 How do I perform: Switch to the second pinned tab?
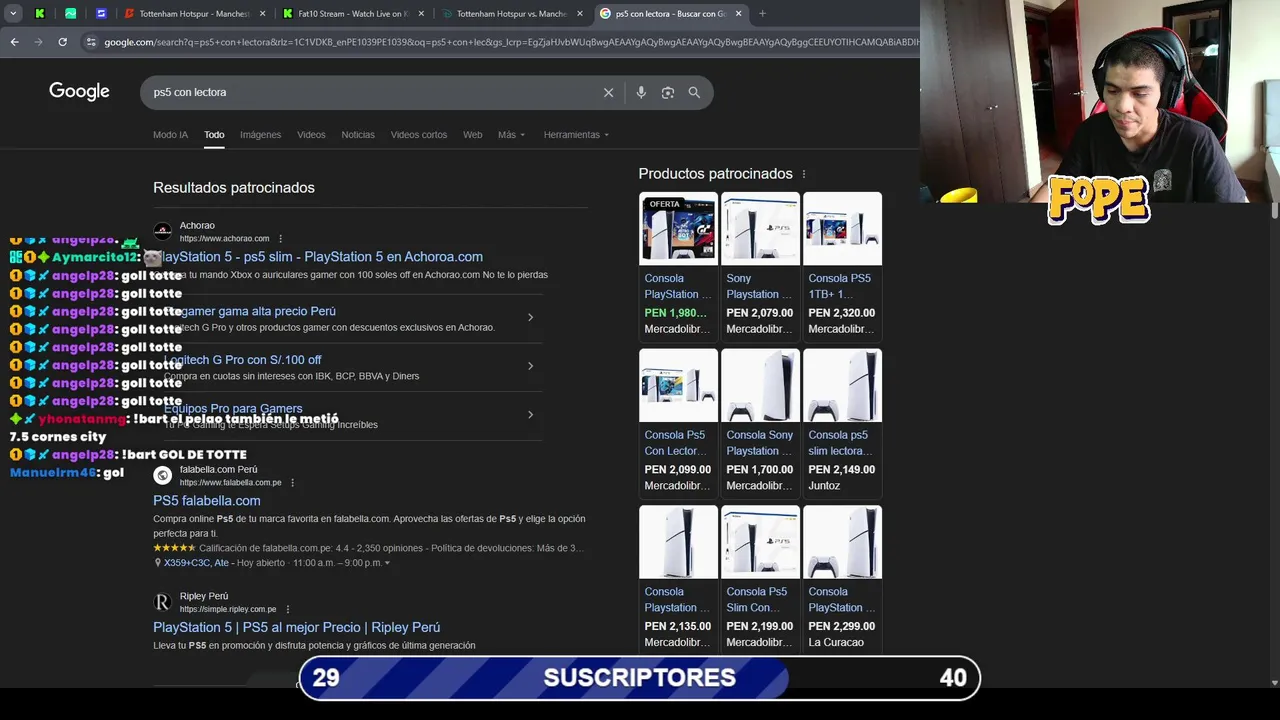tap(70, 14)
